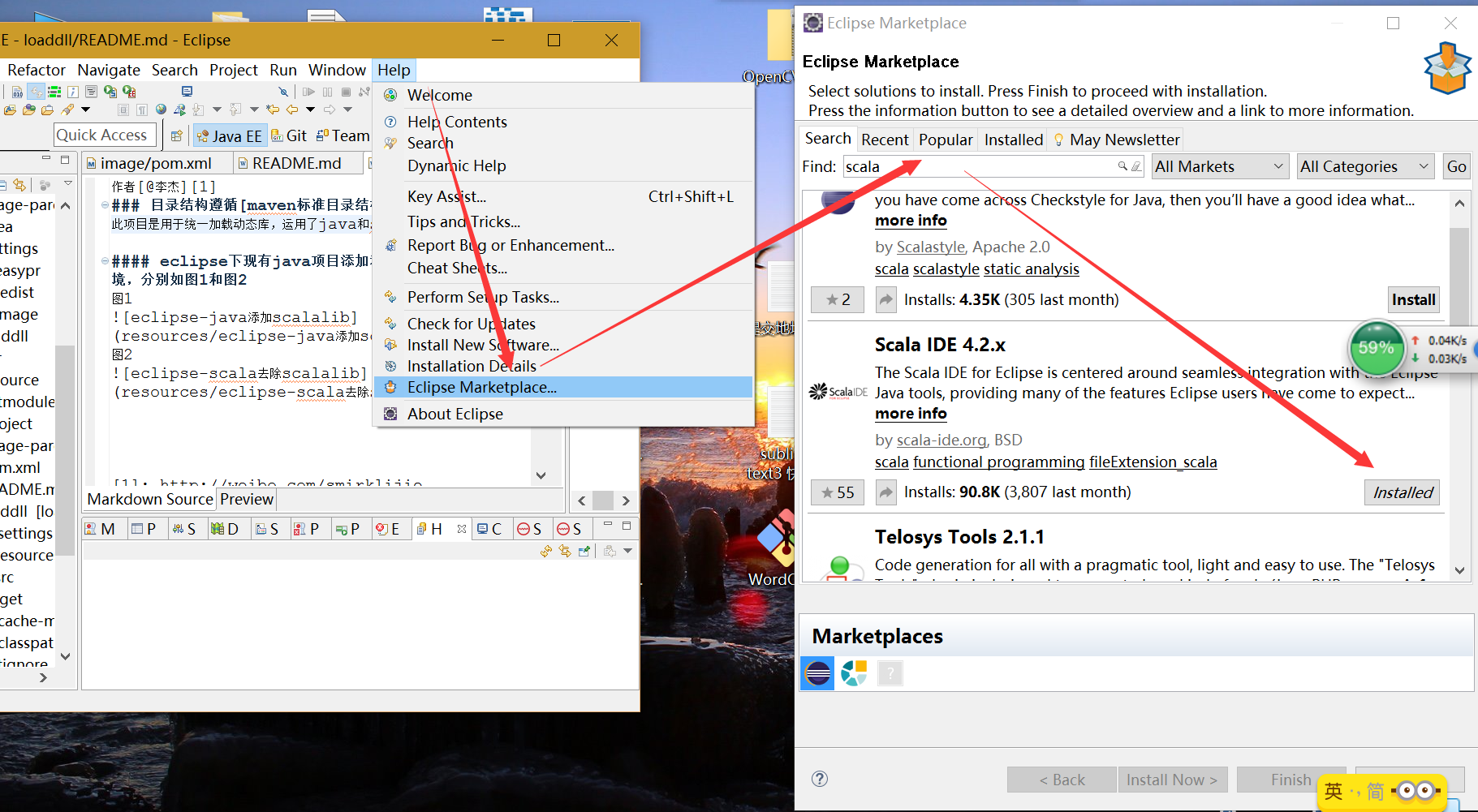Screen dimensions: 1478x812
Task: Toggle Skip All Breakpoints in toolbar
Action: tap(283, 92)
